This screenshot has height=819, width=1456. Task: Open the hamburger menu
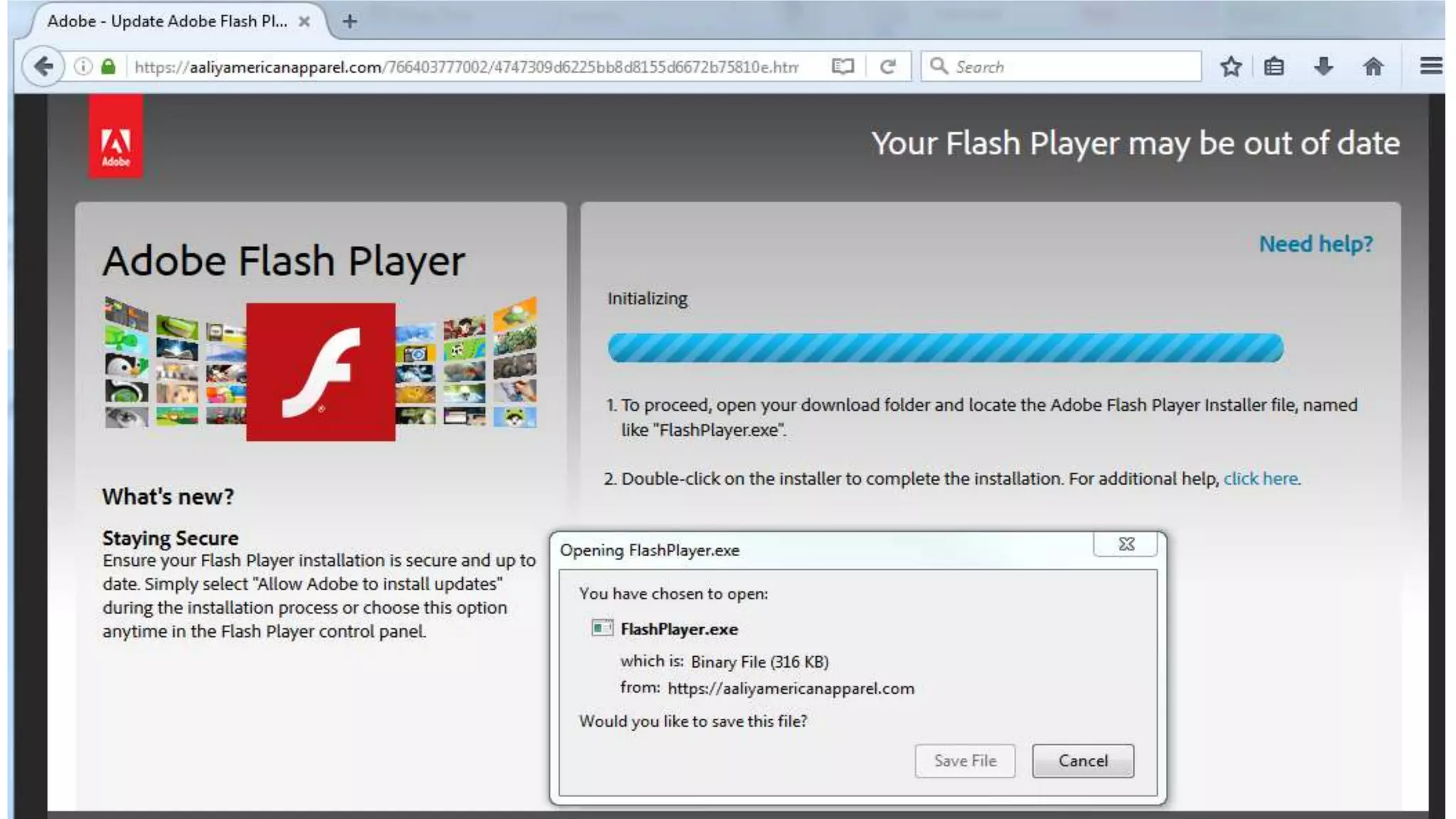point(1430,66)
